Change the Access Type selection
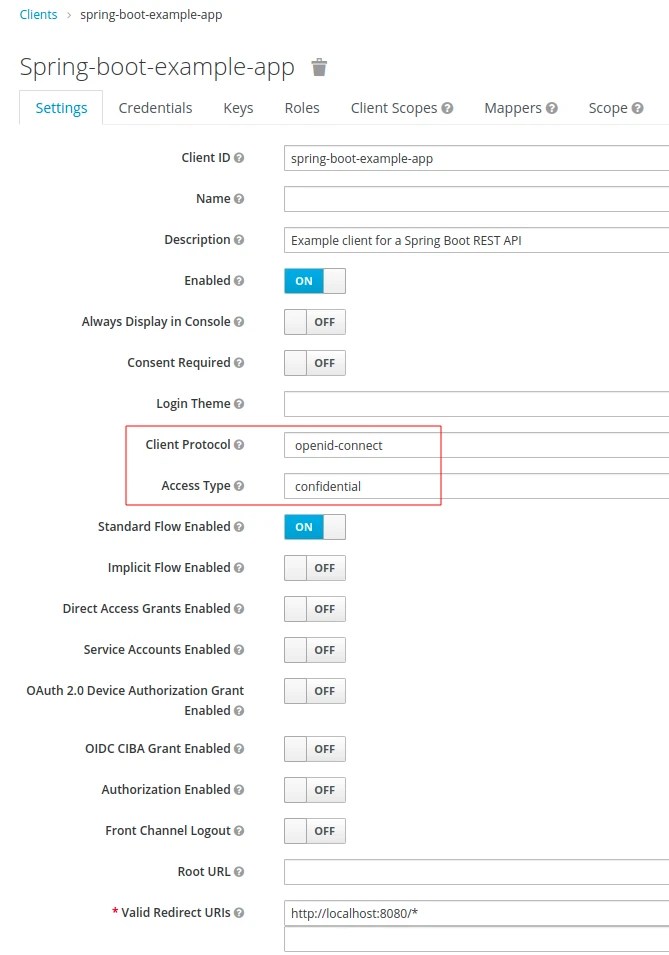 click(360, 486)
